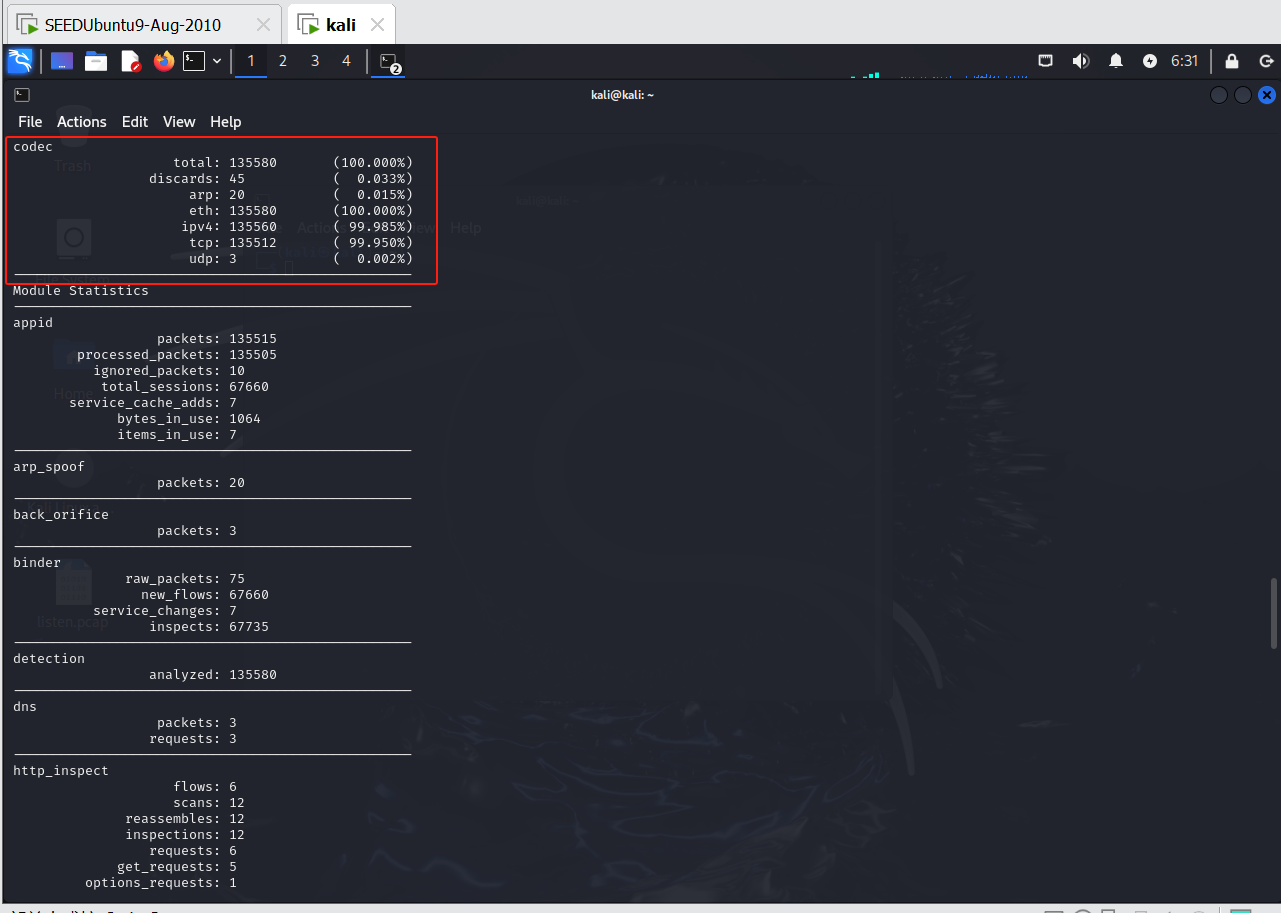Click the "new_flows: 67660" line
The height and width of the screenshot is (913, 1281).
(205, 595)
